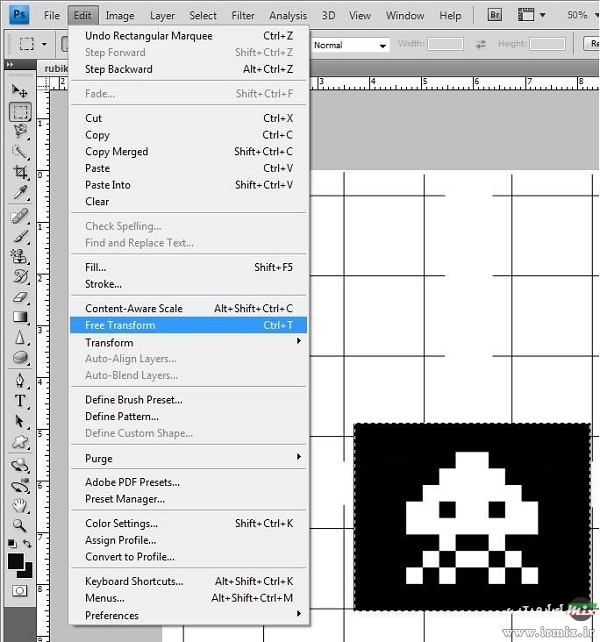The height and width of the screenshot is (642, 600).
Task: Click the Width input field
Action: pyautogui.click(x=445, y=43)
